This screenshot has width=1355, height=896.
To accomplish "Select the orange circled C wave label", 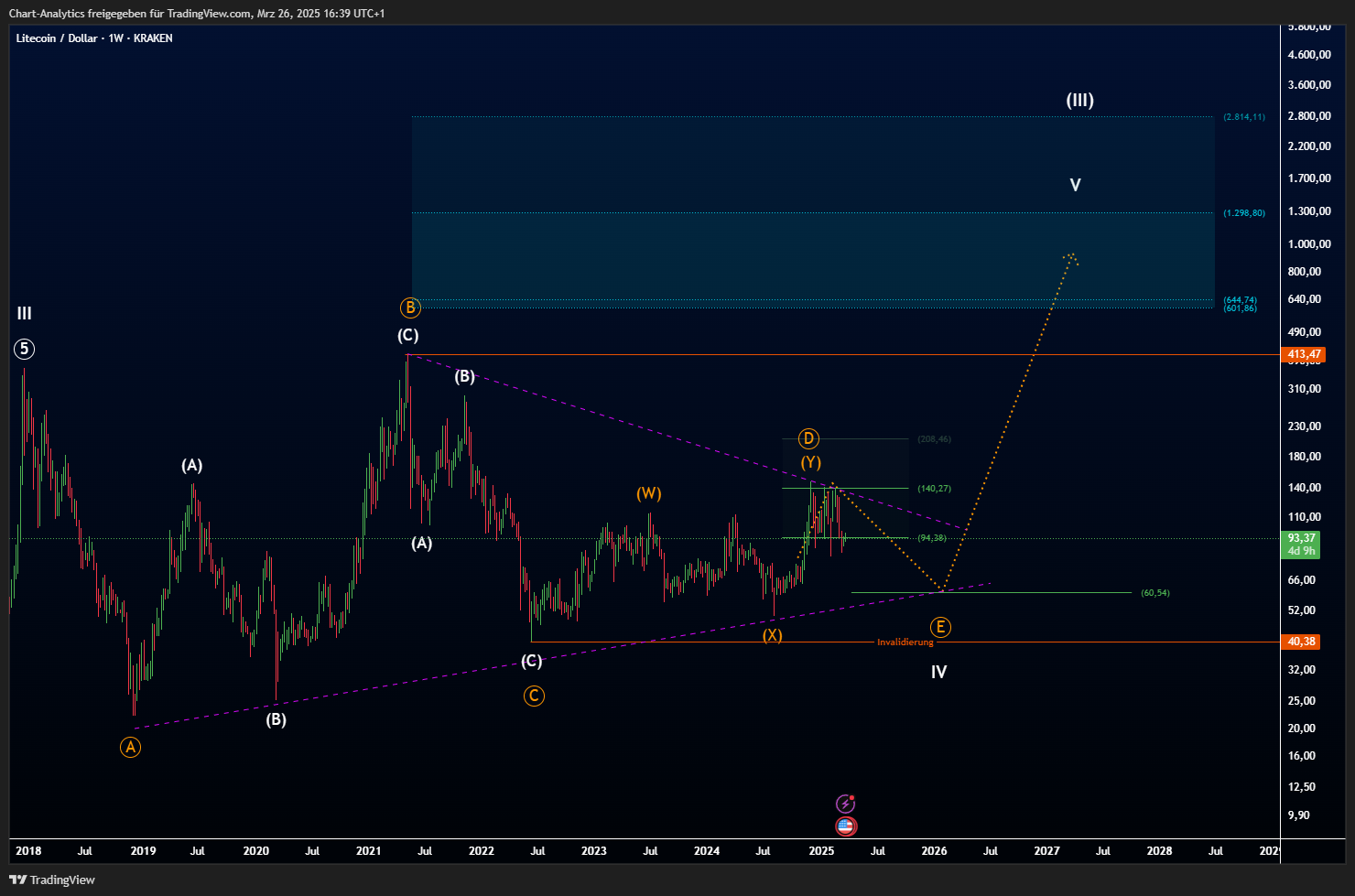I will [x=534, y=696].
